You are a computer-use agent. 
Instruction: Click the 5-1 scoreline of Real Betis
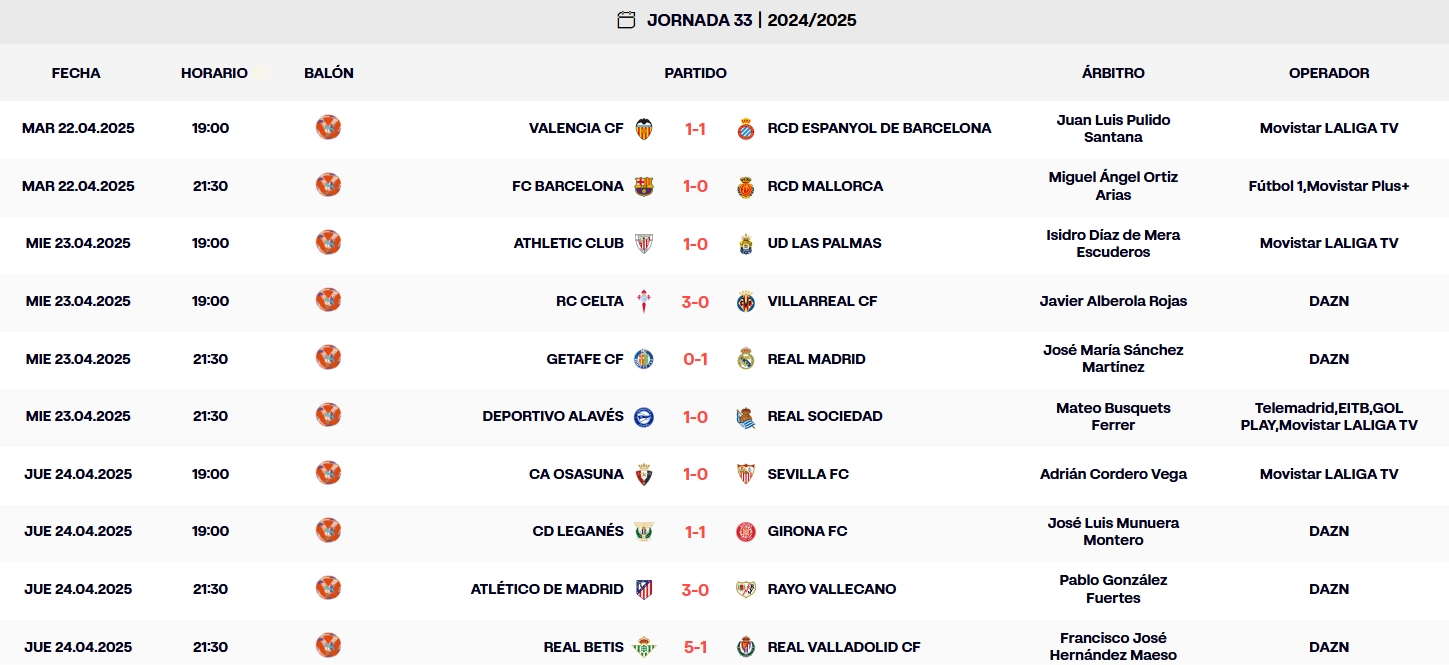coord(694,646)
